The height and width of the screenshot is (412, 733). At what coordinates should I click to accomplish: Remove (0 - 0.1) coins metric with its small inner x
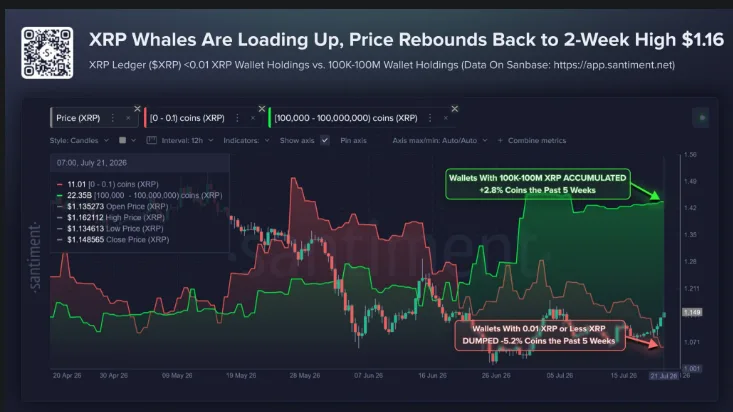tap(253, 118)
